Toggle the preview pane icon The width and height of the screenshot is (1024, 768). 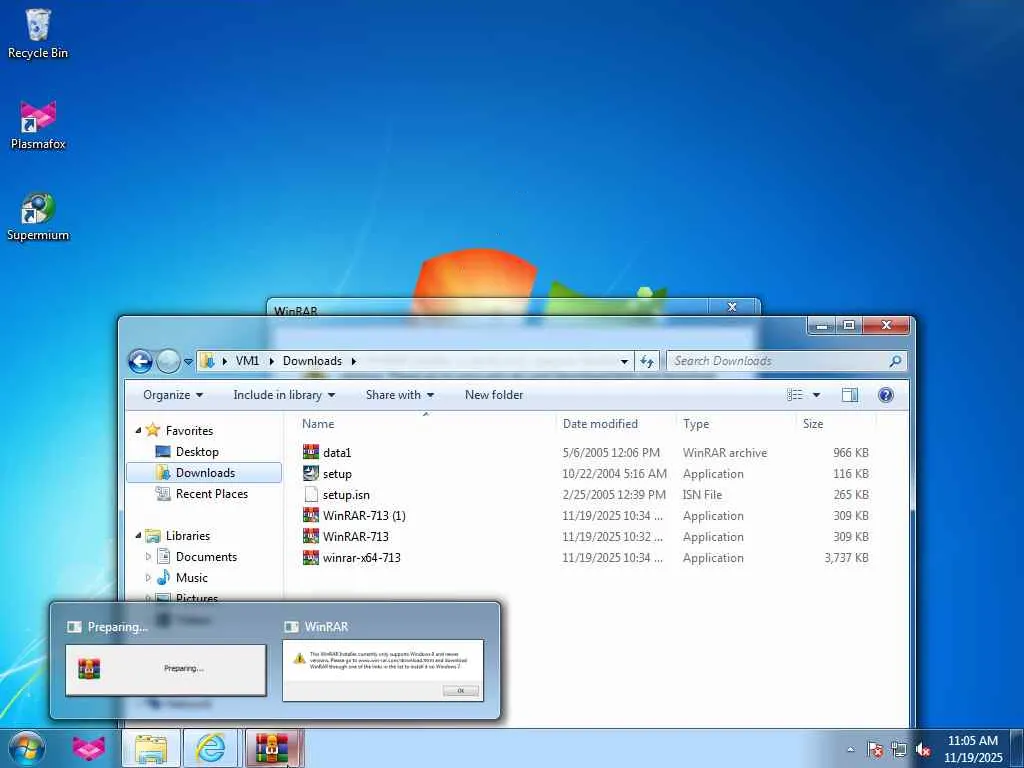coord(850,394)
